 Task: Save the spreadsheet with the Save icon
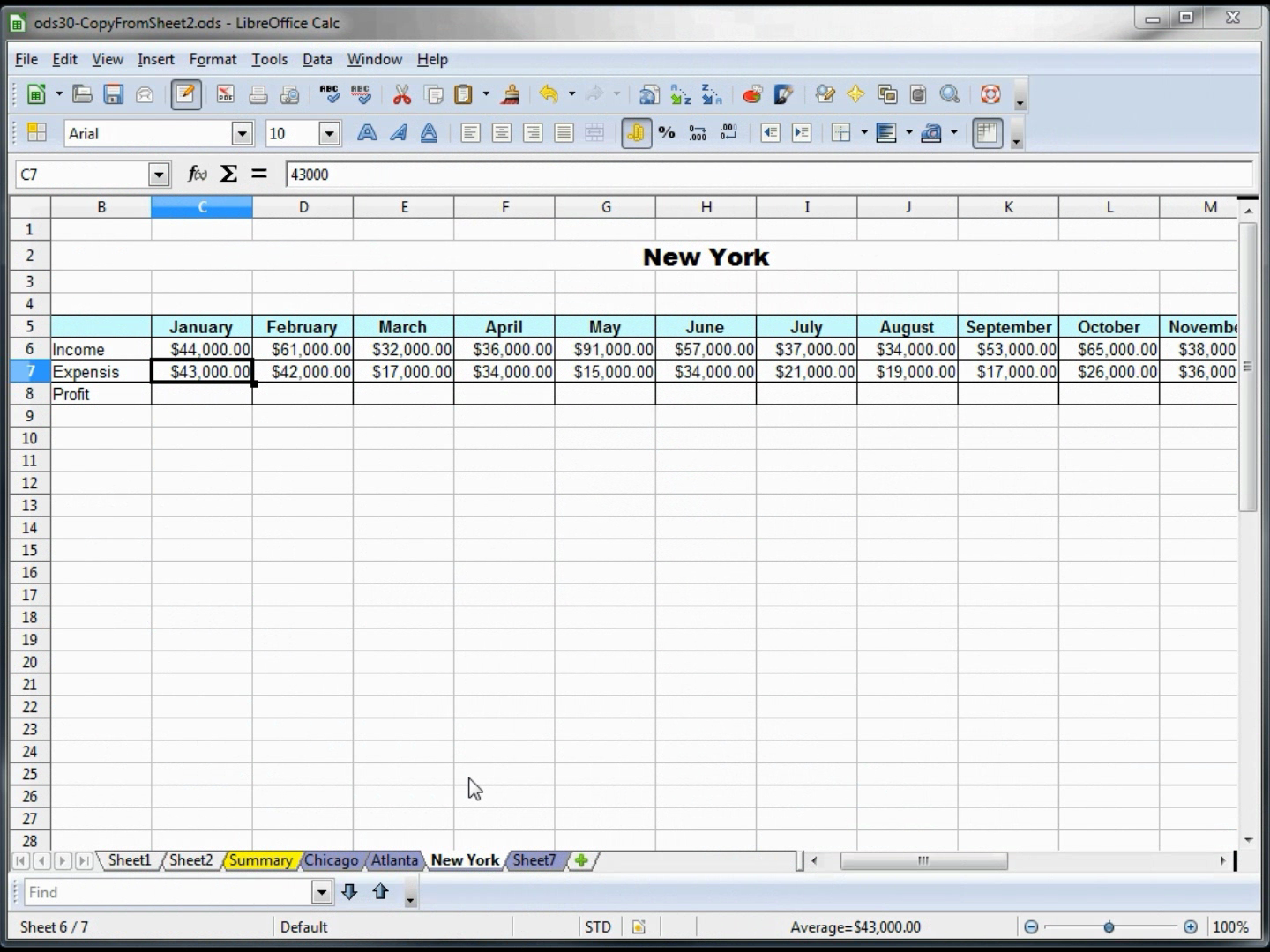coord(113,94)
